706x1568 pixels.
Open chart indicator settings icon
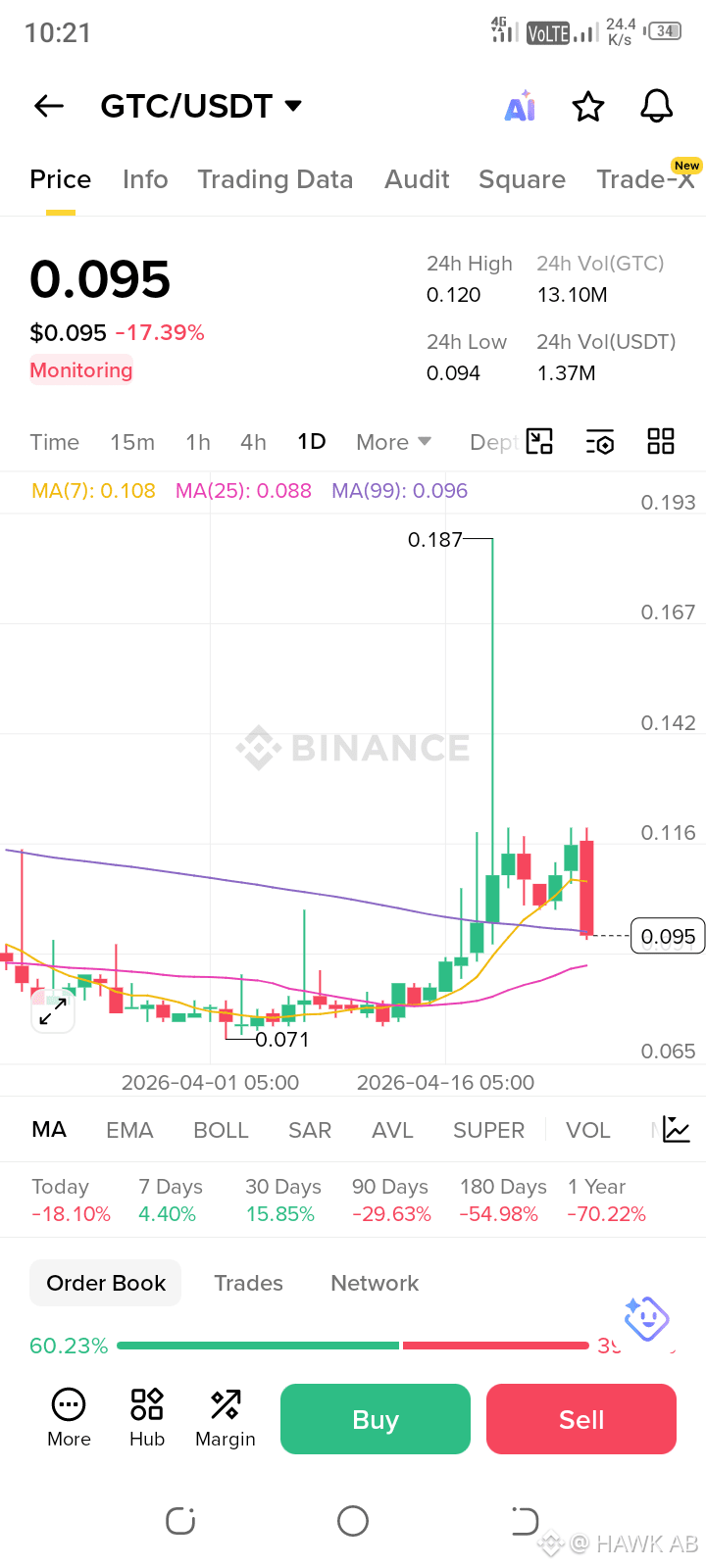[x=600, y=442]
